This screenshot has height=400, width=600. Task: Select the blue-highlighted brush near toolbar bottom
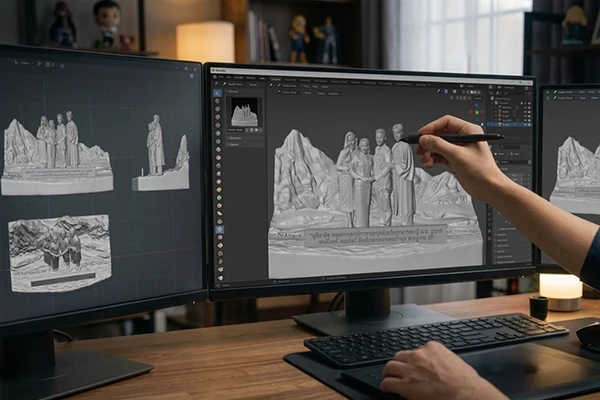(220, 229)
